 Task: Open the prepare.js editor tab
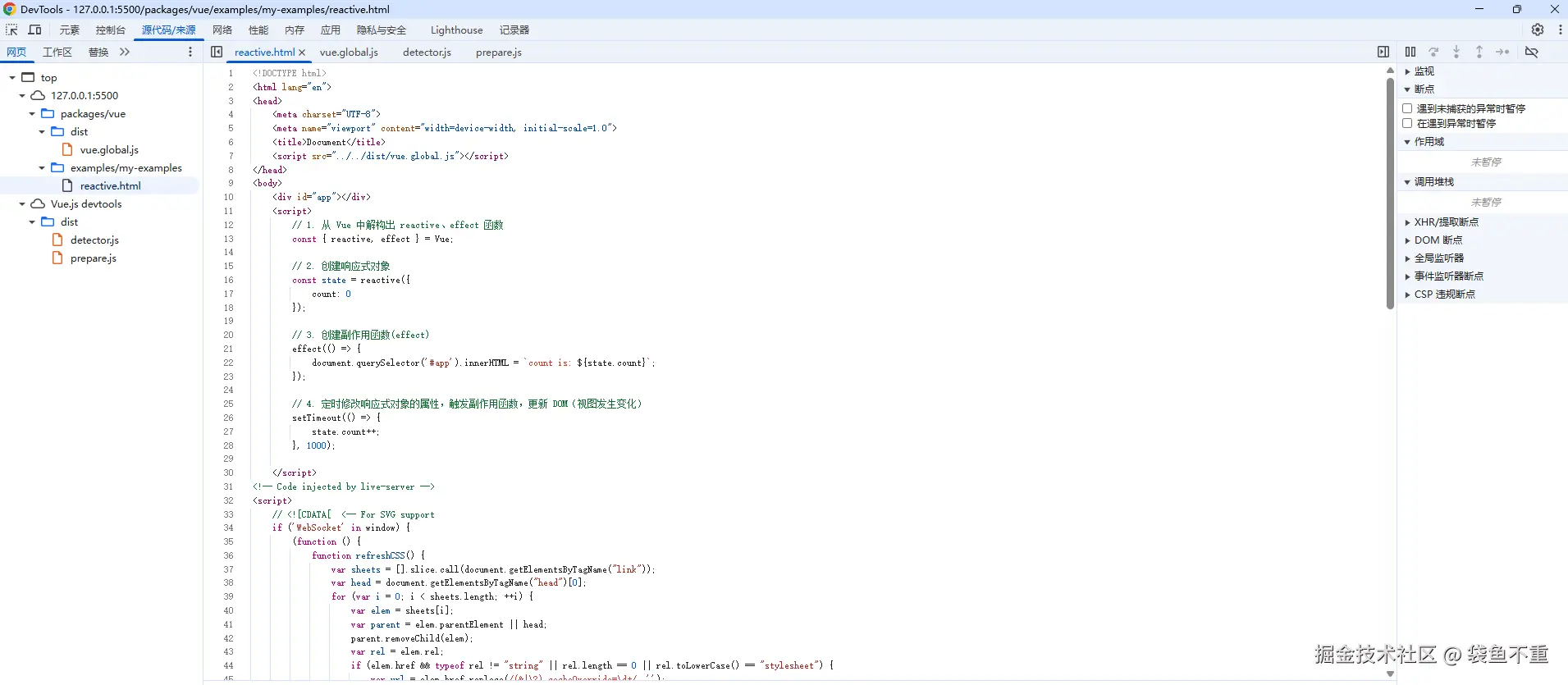point(499,52)
